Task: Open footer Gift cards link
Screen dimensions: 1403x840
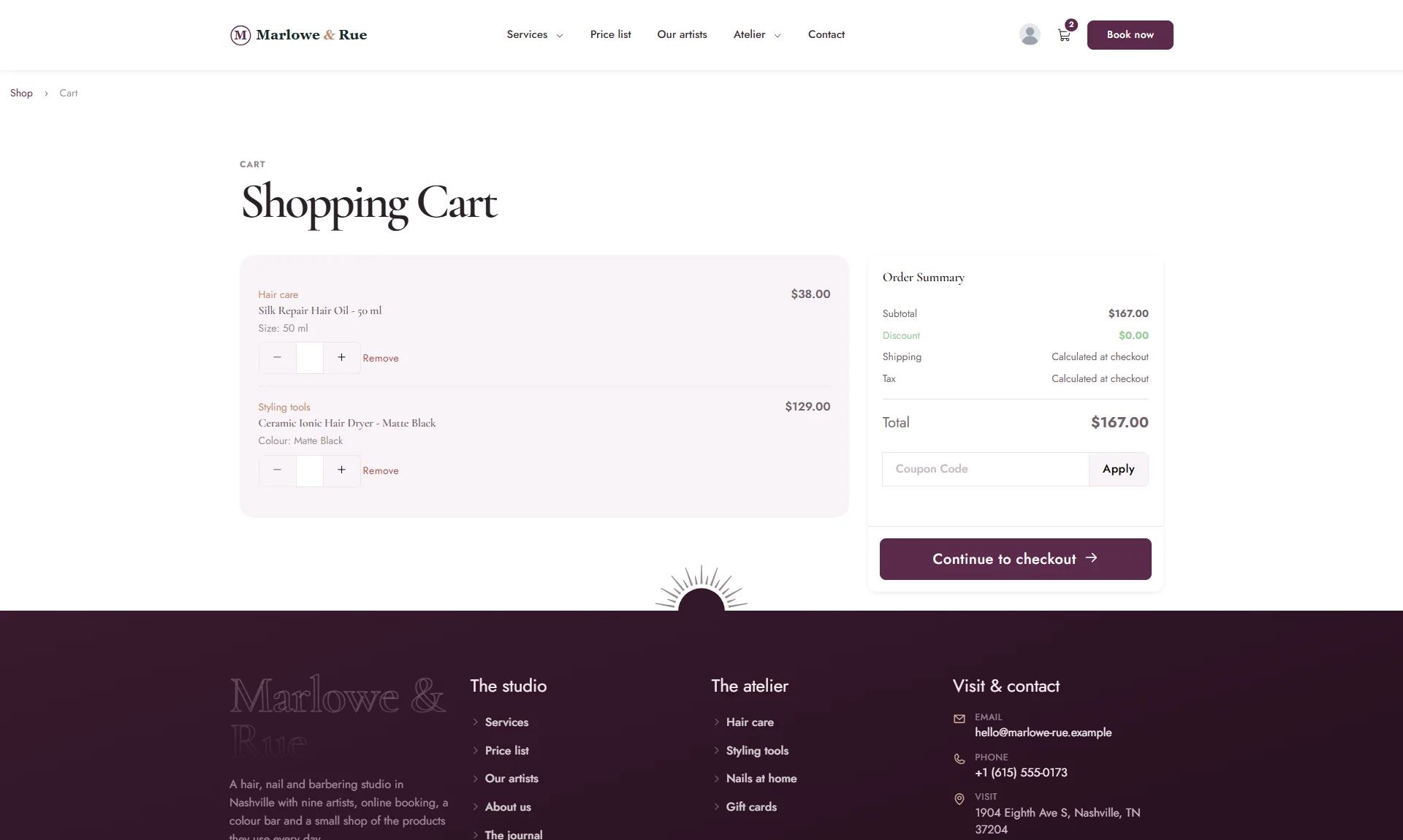Action: (751, 807)
